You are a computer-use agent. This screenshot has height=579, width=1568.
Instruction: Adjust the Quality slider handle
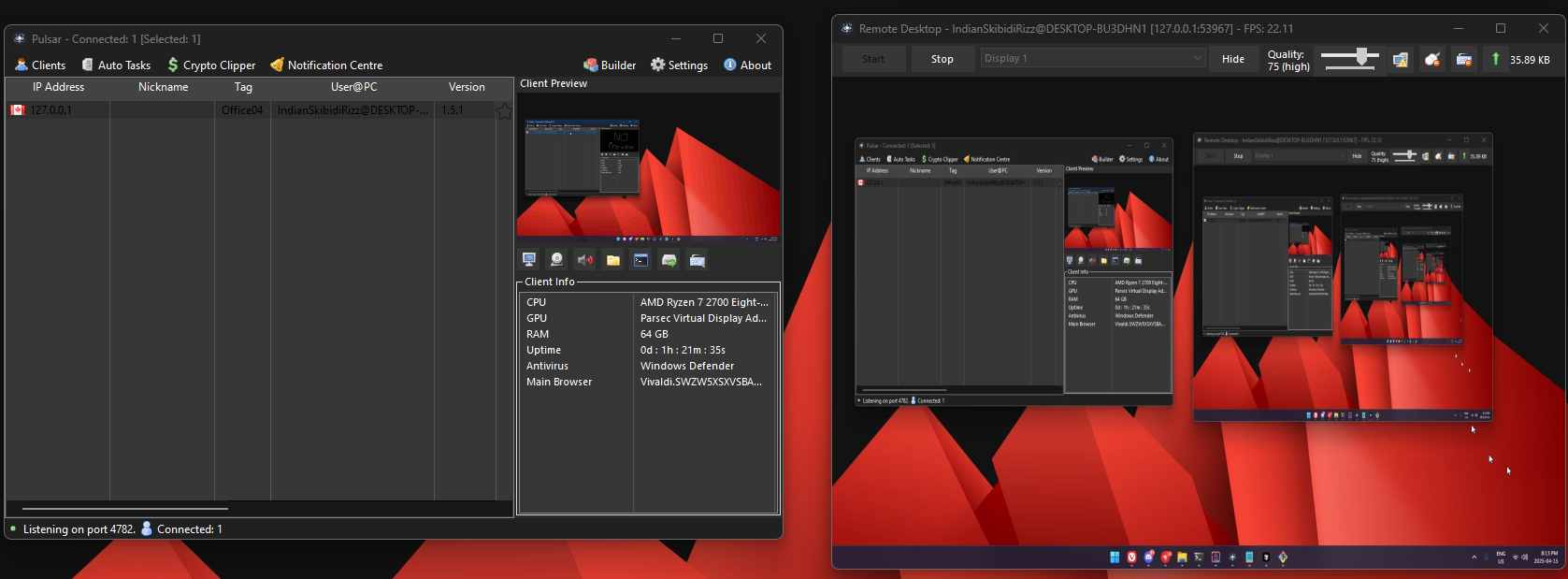pyautogui.click(x=1362, y=57)
